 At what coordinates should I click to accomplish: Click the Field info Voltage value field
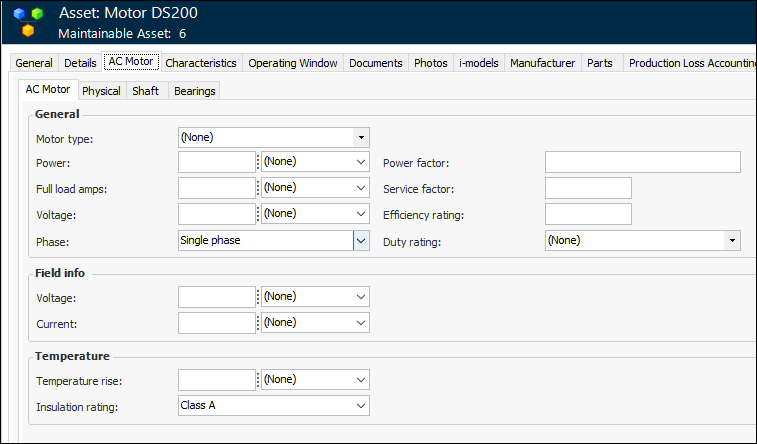(x=217, y=297)
